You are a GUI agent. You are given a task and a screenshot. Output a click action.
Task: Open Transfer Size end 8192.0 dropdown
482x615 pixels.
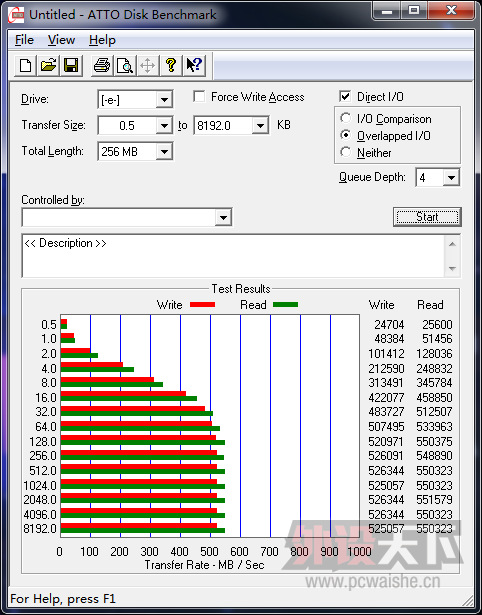click(x=260, y=126)
